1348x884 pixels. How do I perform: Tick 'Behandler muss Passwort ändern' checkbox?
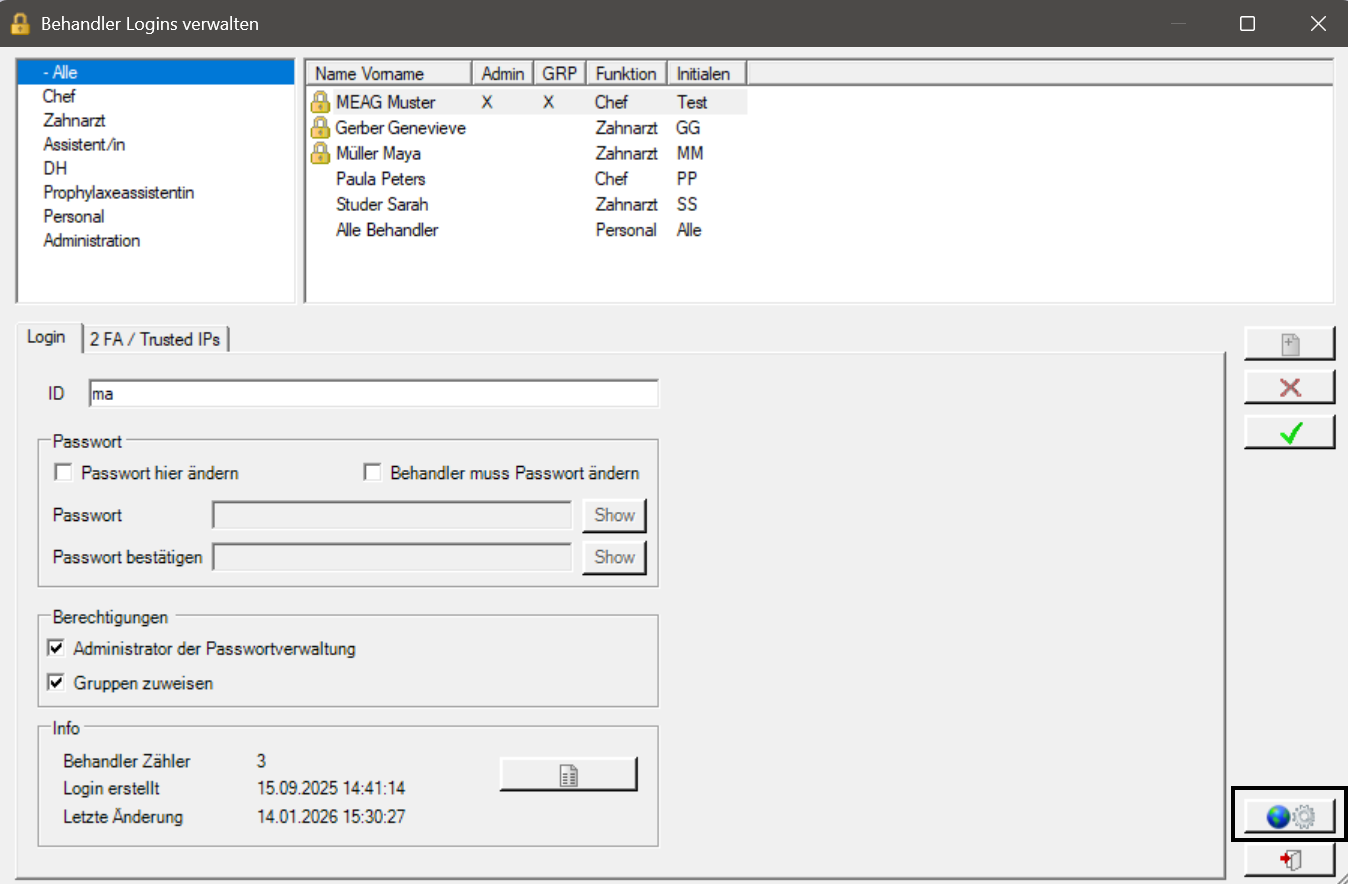[x=373, y=473]
